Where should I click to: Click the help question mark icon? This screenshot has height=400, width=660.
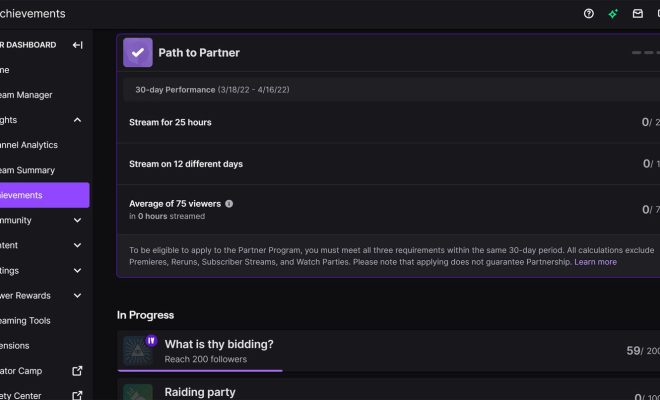589,14
